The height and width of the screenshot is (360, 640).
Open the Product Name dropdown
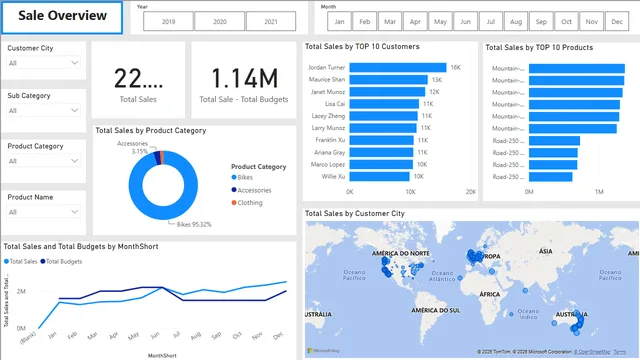(x=43, y=212)
